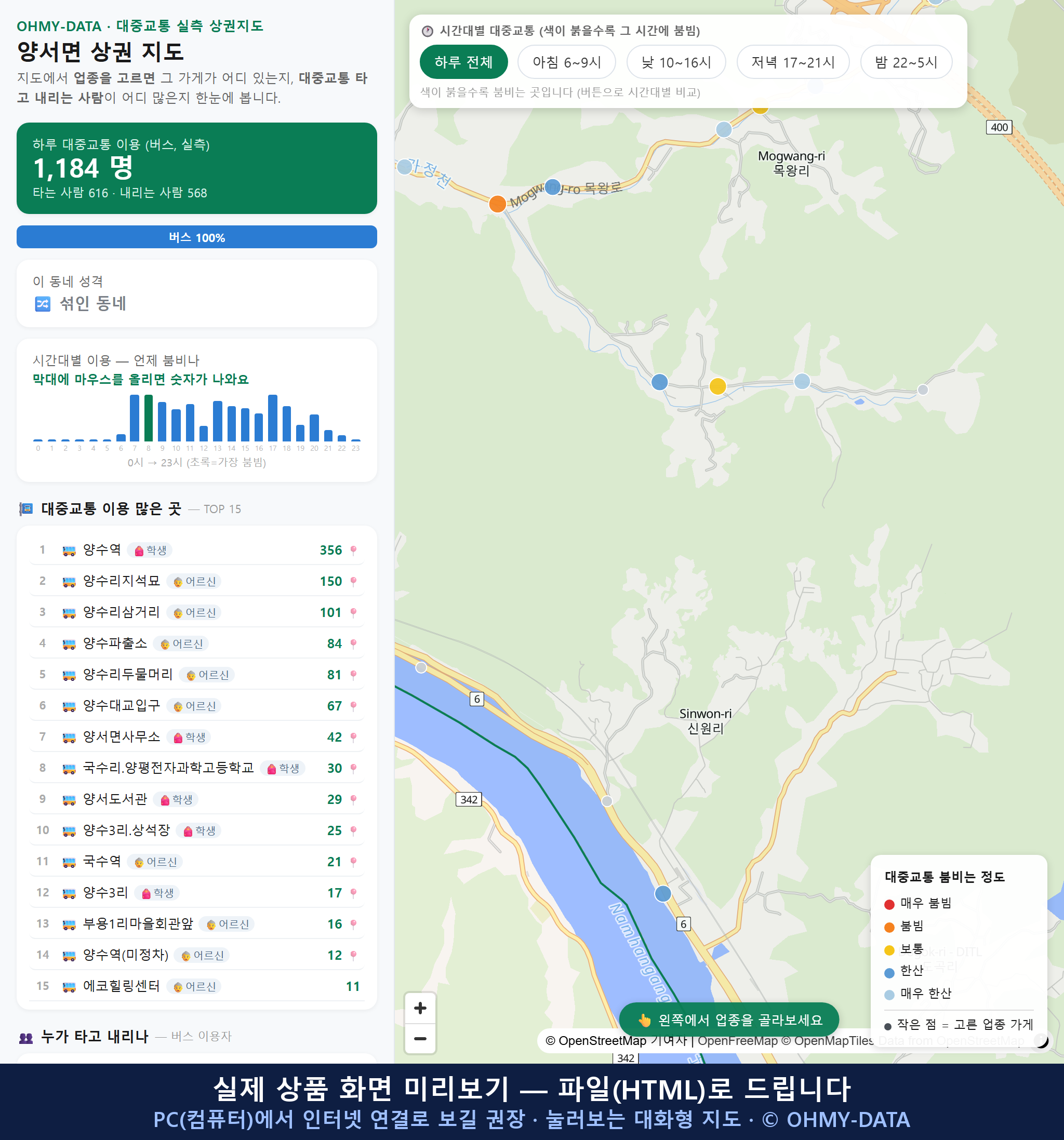Click the 매우 붐빔 red legend swatch

(889, 904)
